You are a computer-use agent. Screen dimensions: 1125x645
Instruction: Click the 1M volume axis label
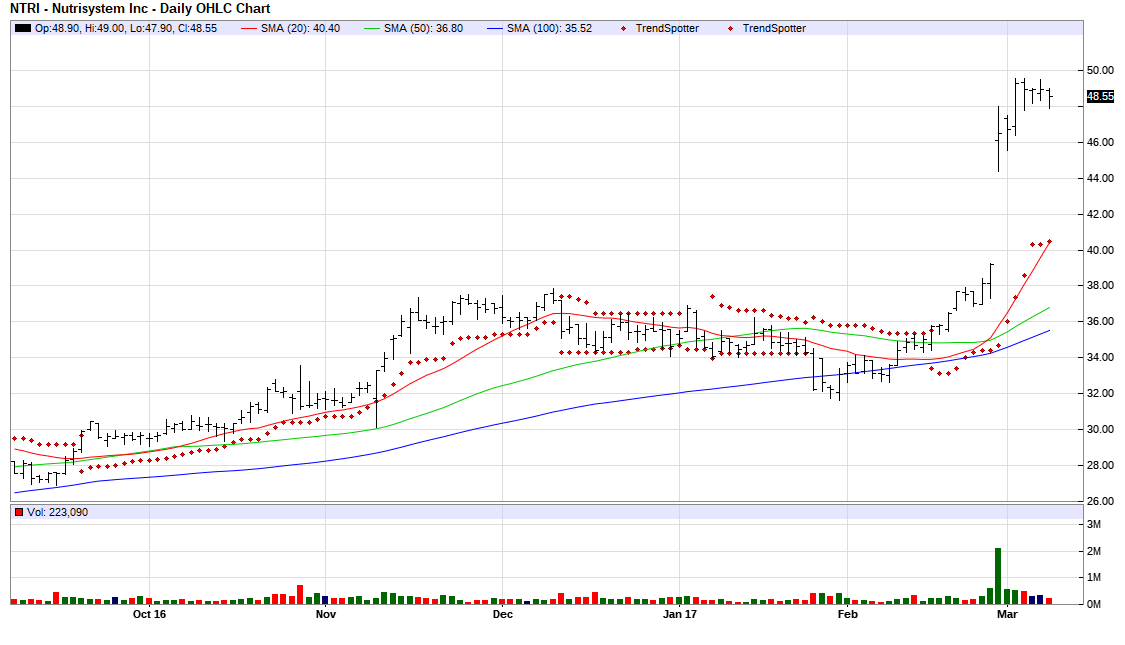pyautogui.click(x=1093, y=578)
